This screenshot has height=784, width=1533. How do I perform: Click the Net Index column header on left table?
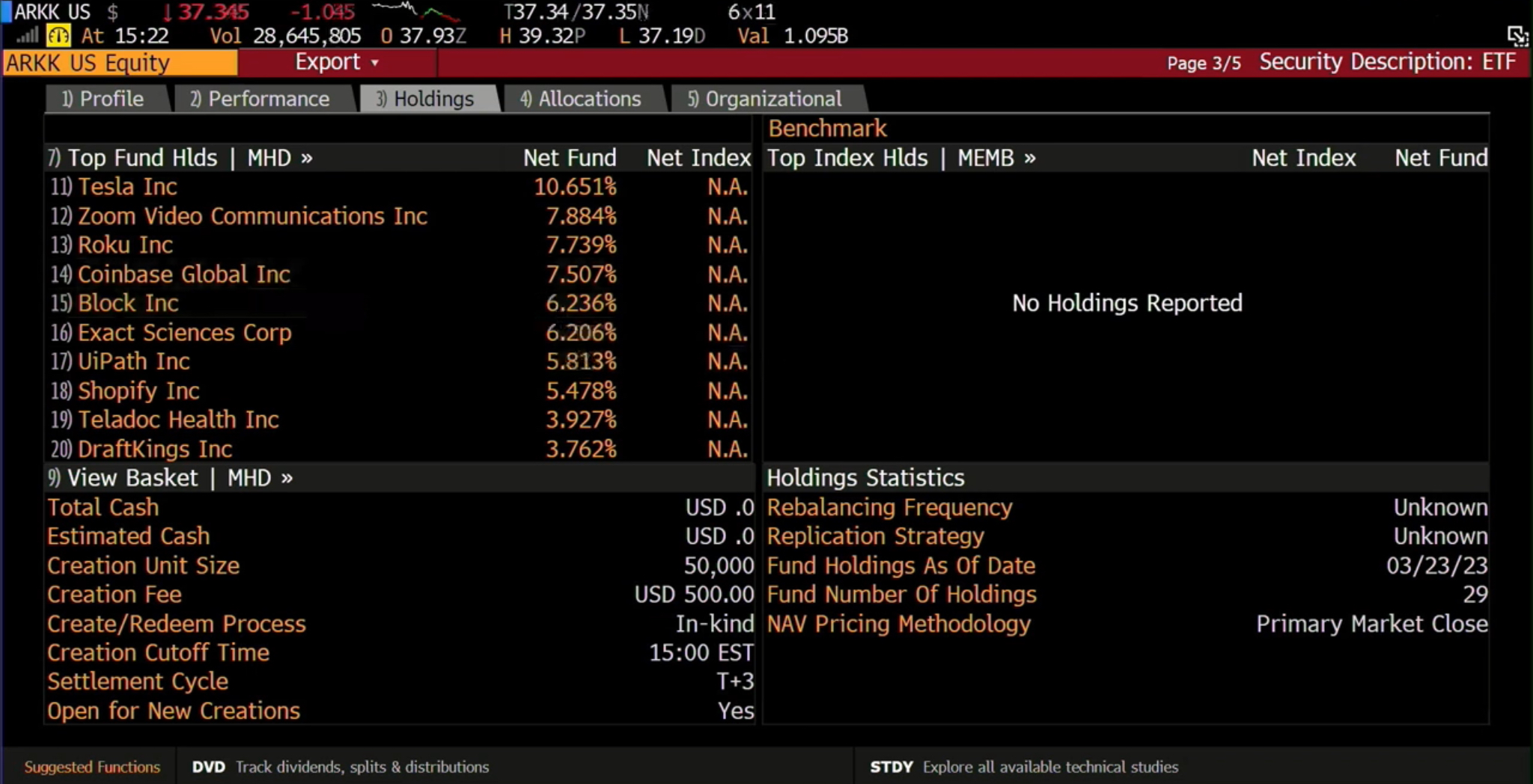pyautogui.click(x=698, y=158)
